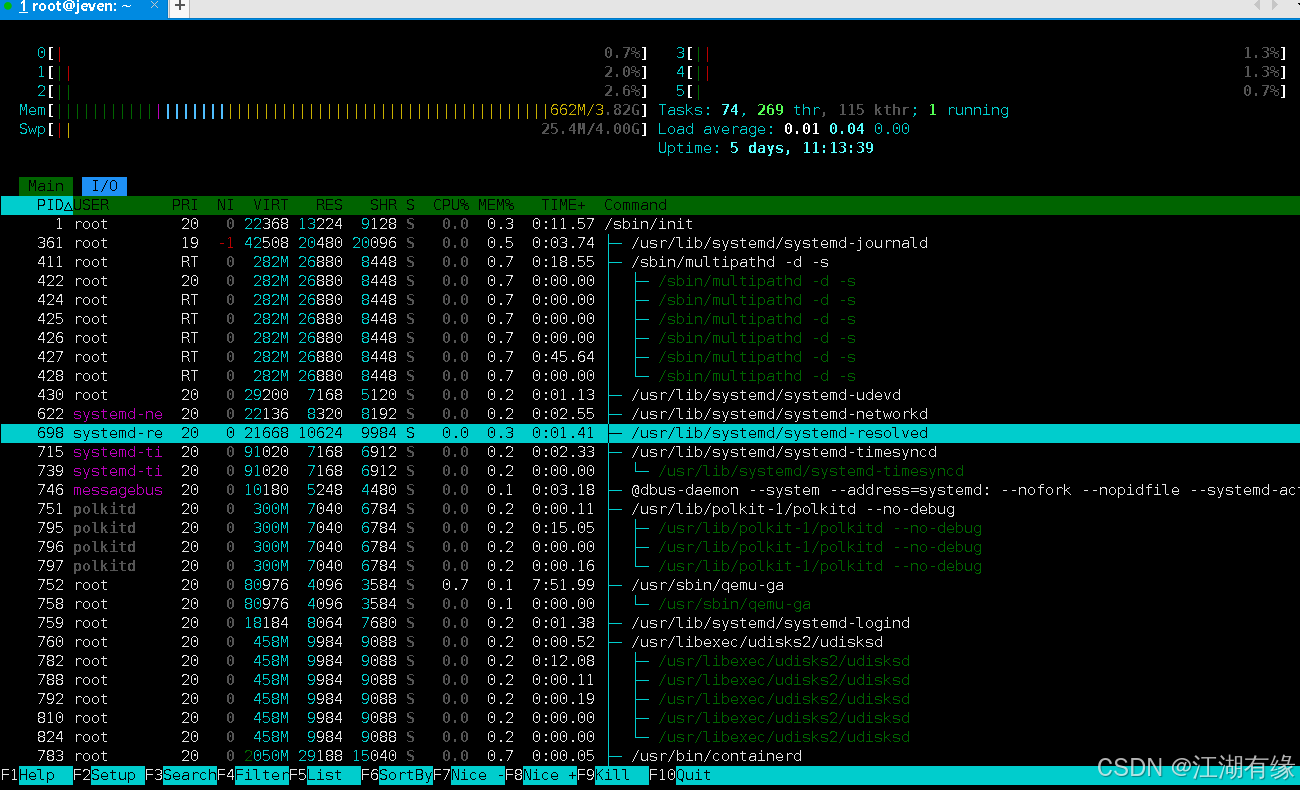The image size is (1300, 790).
Task: Sort by the USER column header
Action: coord(91,205)
